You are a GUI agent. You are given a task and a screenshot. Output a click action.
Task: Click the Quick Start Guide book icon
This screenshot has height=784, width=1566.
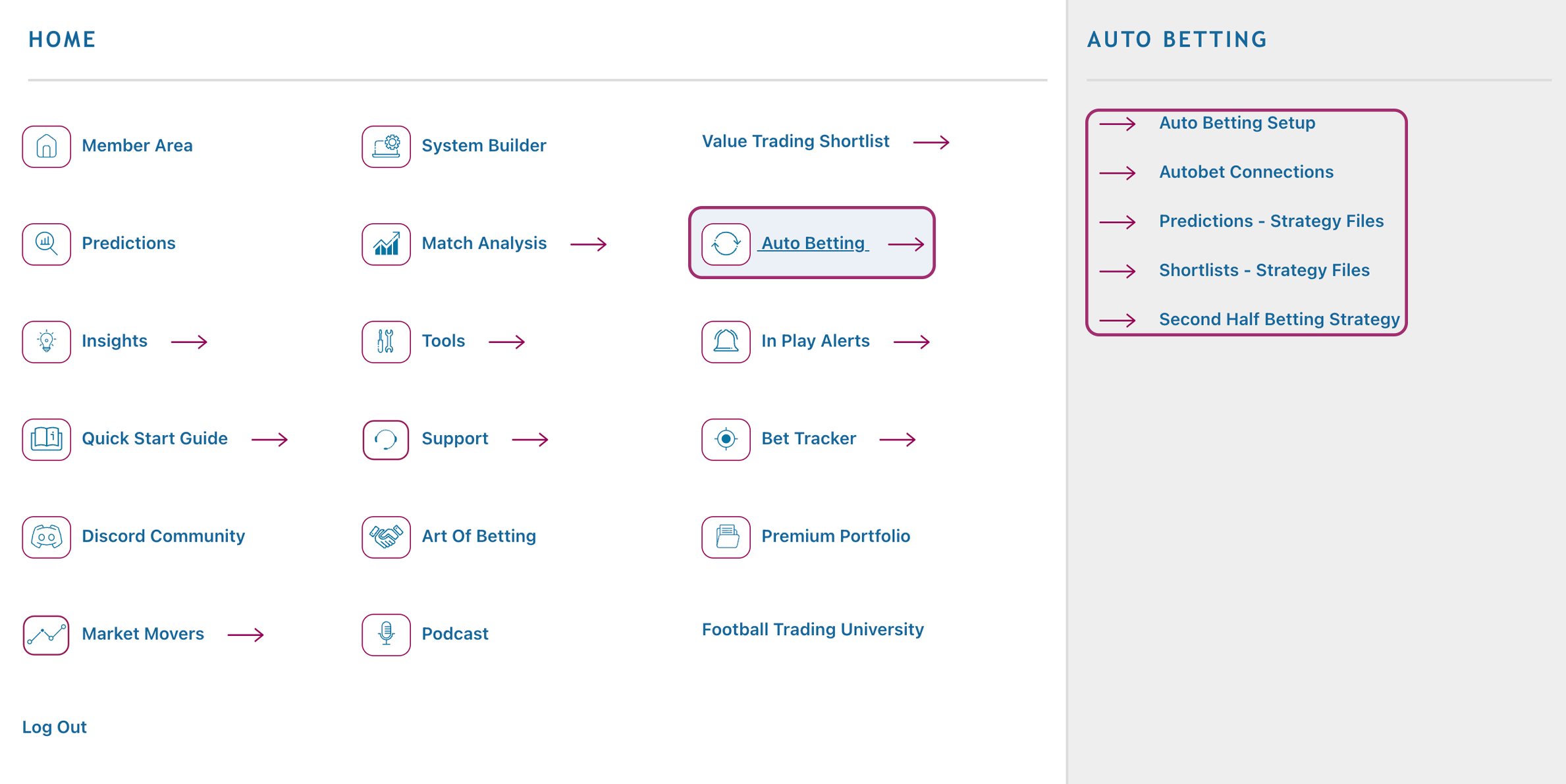(46, 438)
